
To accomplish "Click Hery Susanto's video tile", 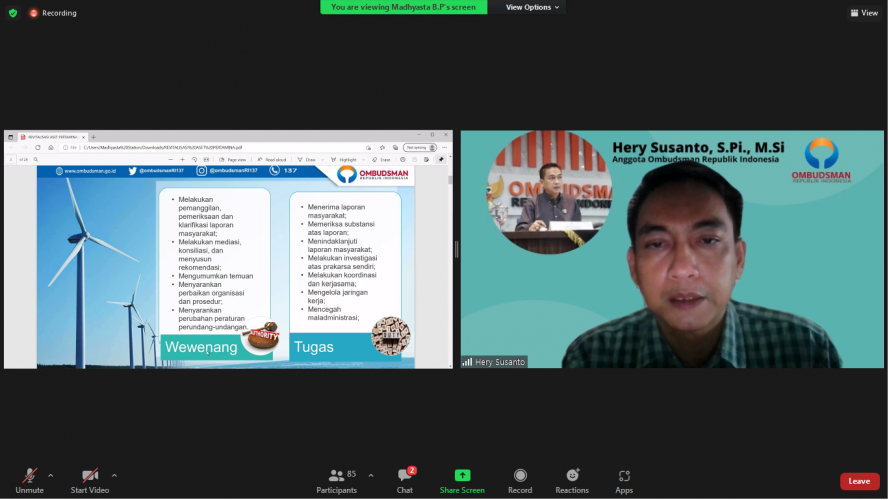I will (x=672, y=249).
